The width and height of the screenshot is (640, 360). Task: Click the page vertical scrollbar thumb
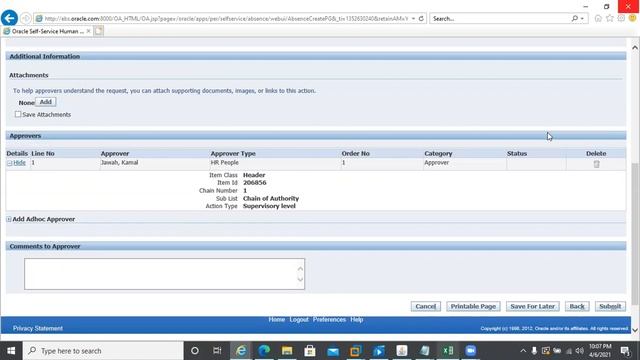635,233
